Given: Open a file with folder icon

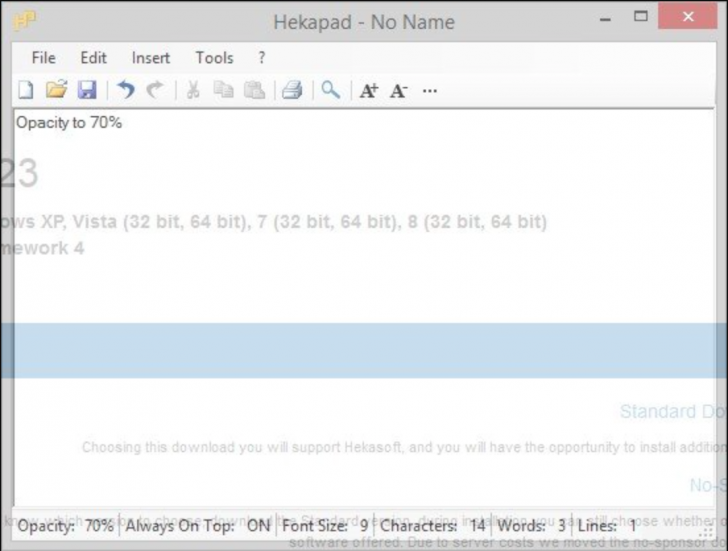Looking at the screenshot, I should 57,90.
